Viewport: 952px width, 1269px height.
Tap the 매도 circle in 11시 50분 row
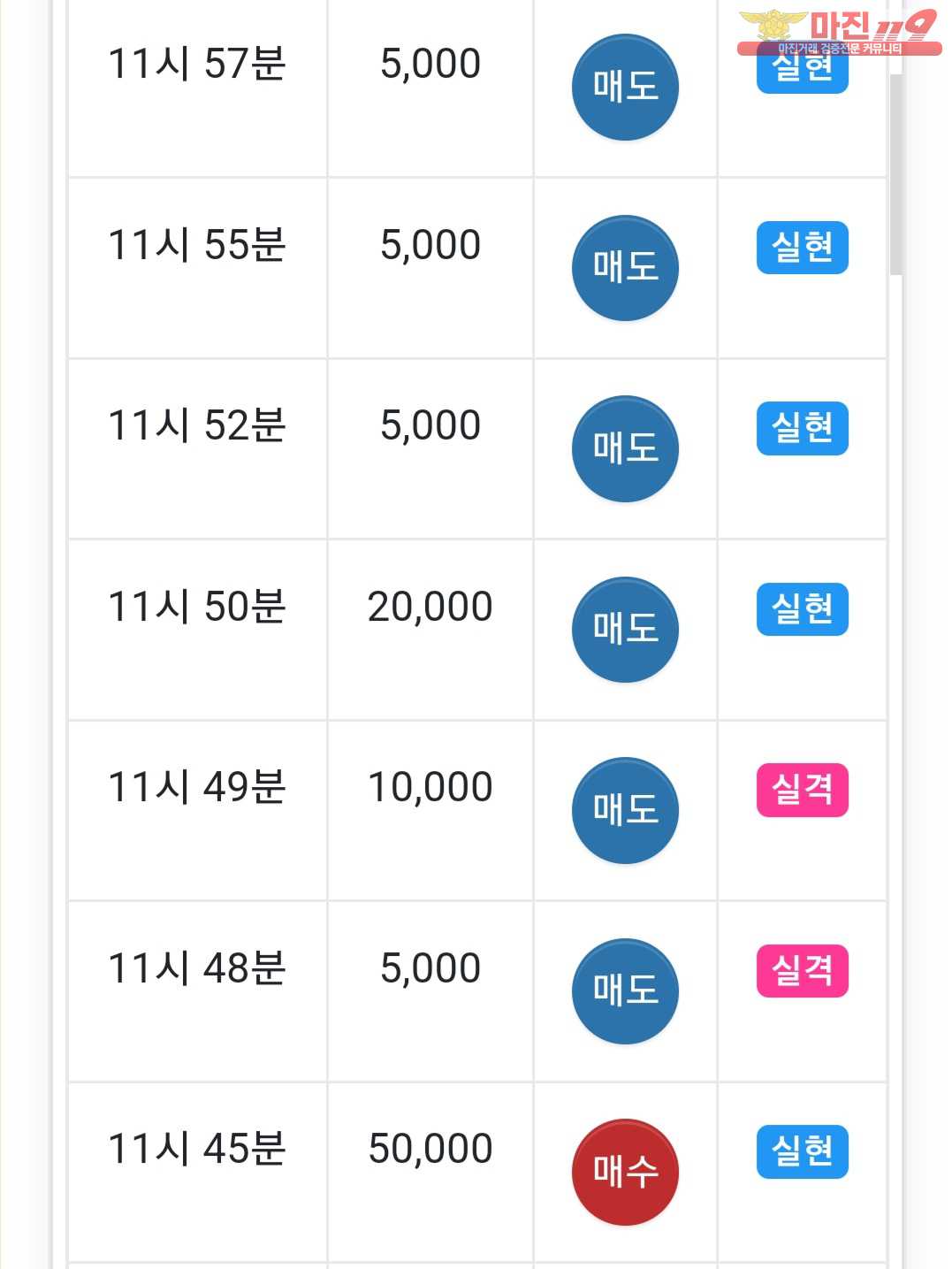pyautogui.click(x=625, y=630)
